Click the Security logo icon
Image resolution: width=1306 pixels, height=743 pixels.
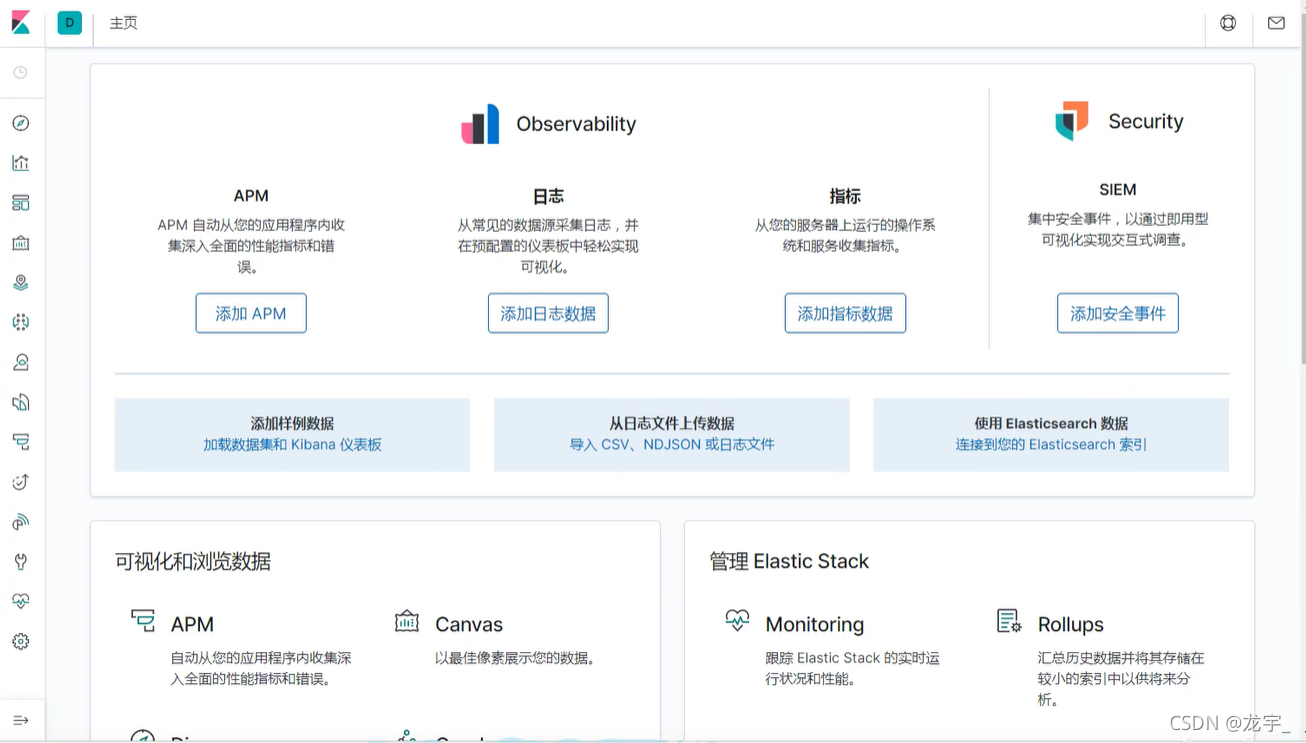1072,121
